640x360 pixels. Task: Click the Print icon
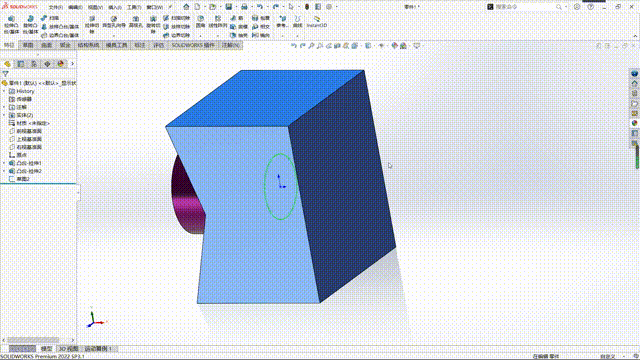(x=244, y=7)
